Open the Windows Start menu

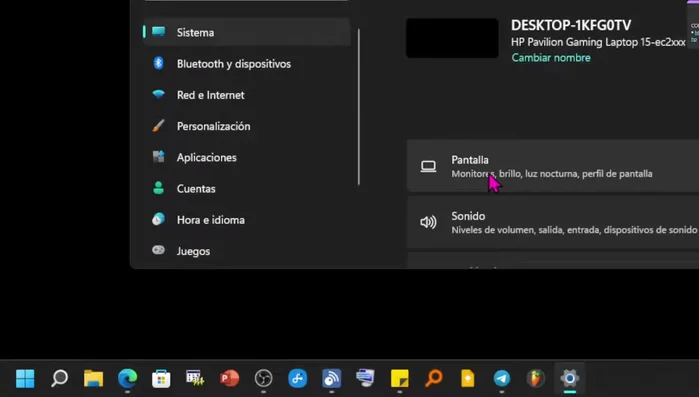[x=25, y=379]
